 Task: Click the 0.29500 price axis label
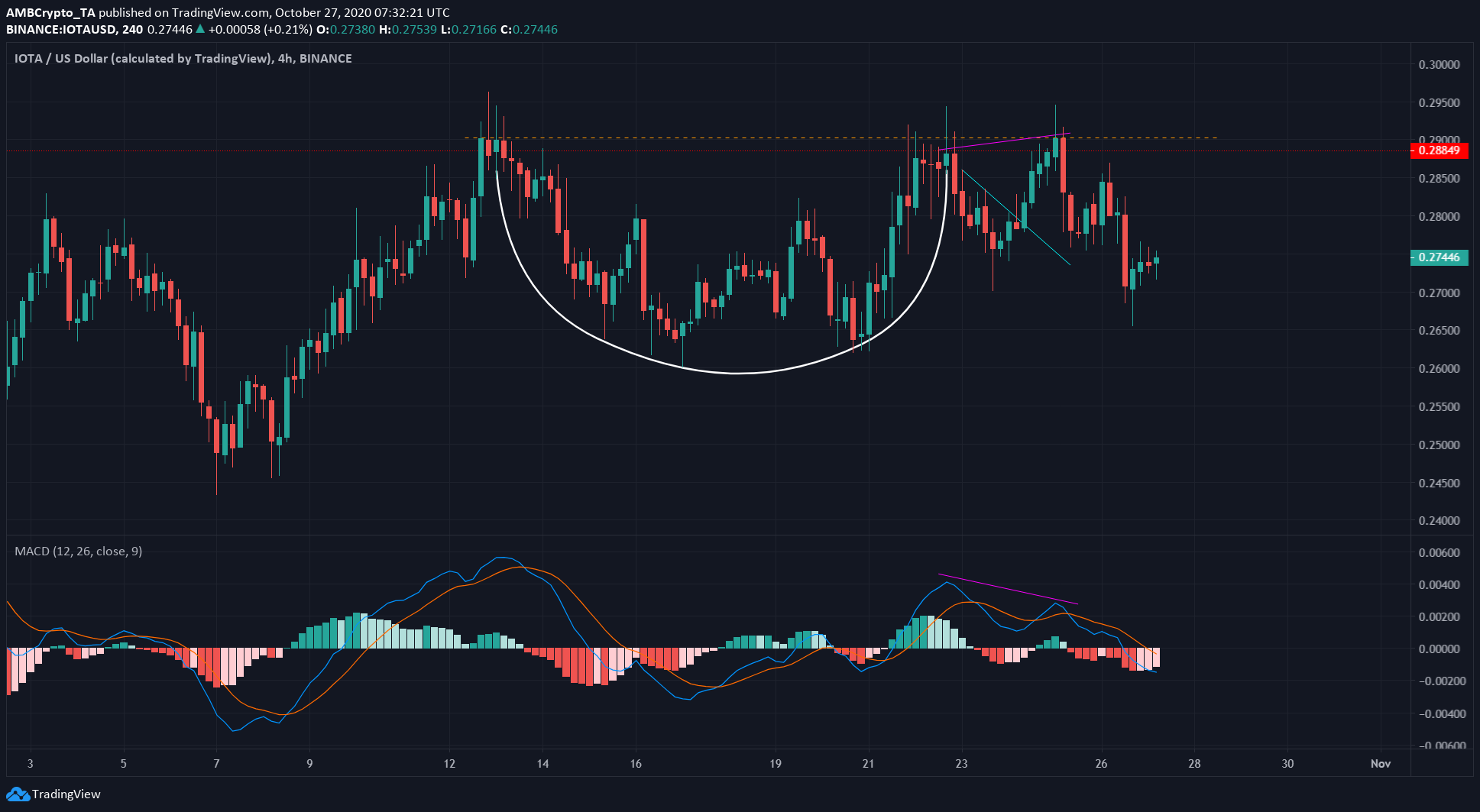pyautogui.click(x=1440, y=103)
